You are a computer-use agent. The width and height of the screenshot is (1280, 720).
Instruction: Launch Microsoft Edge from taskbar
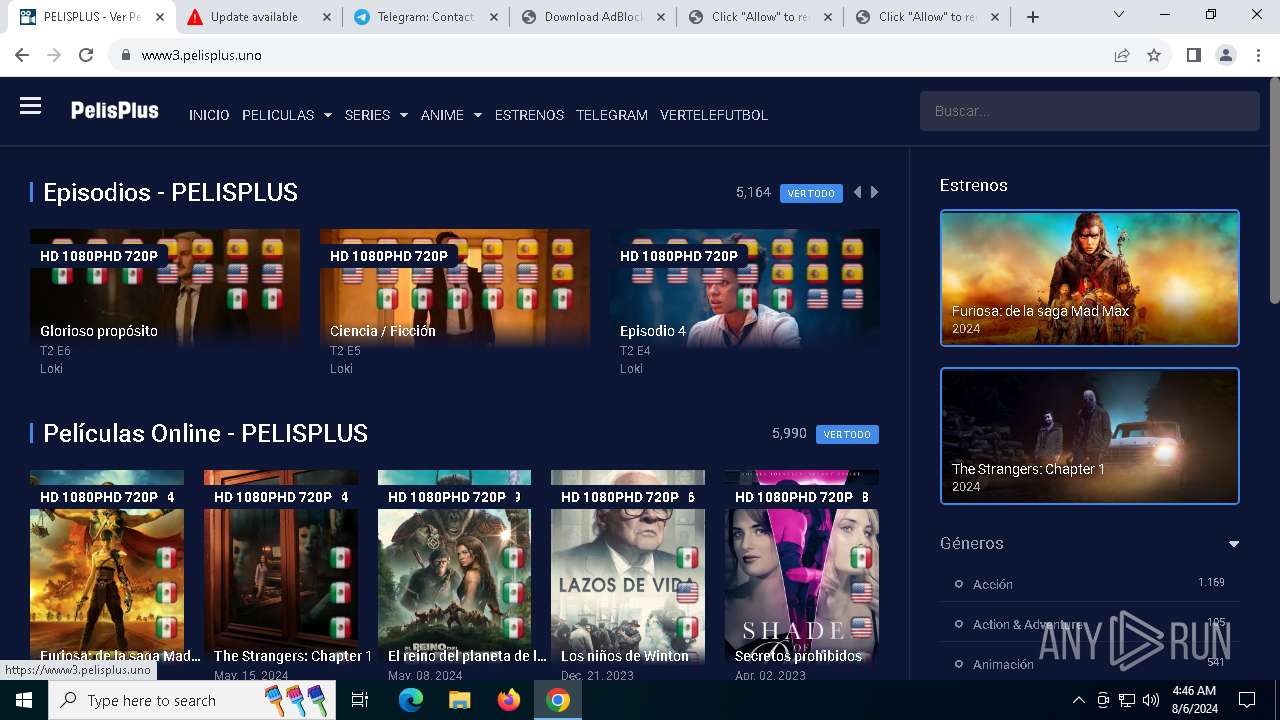tap(411, 700)
